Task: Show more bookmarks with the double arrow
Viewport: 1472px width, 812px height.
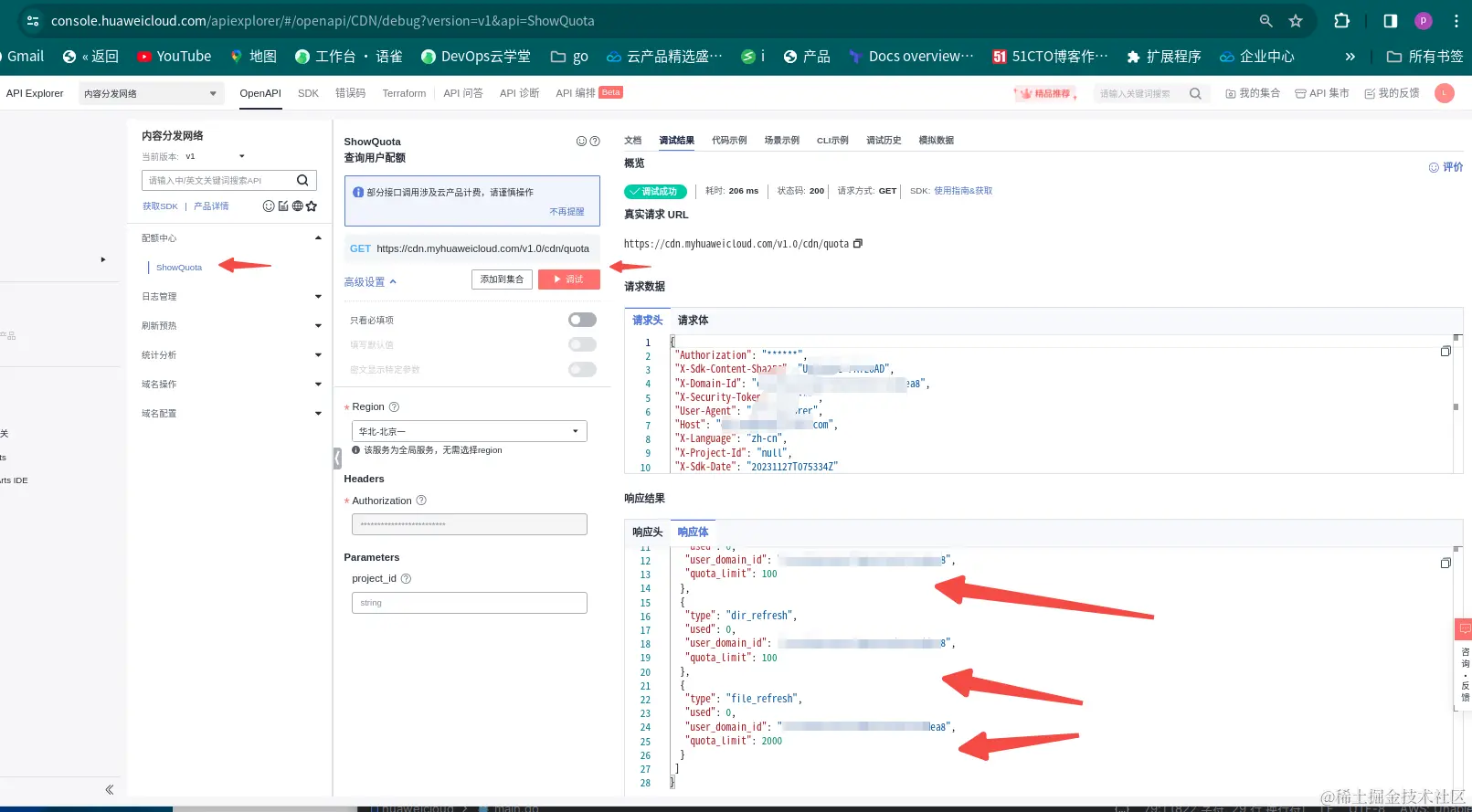Action: 1350,57
